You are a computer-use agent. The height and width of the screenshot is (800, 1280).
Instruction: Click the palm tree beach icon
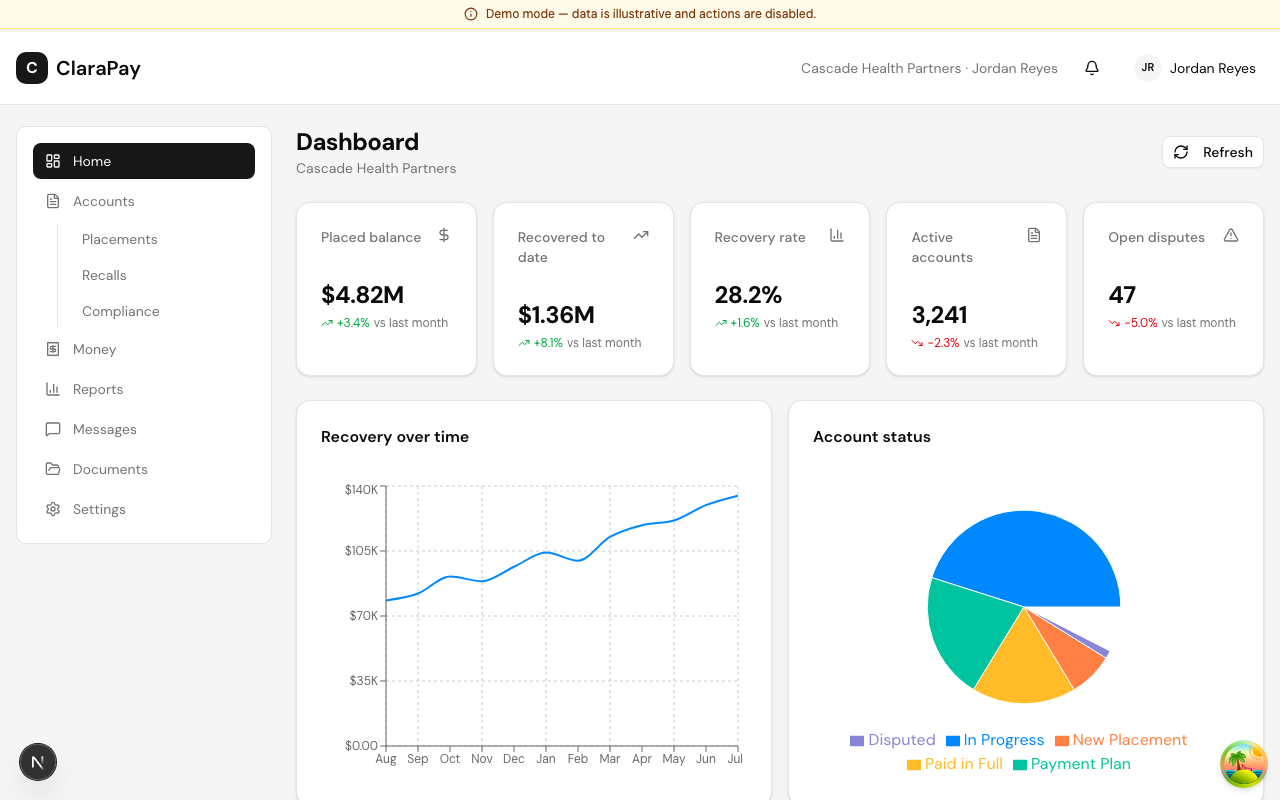coord(1244,764)
